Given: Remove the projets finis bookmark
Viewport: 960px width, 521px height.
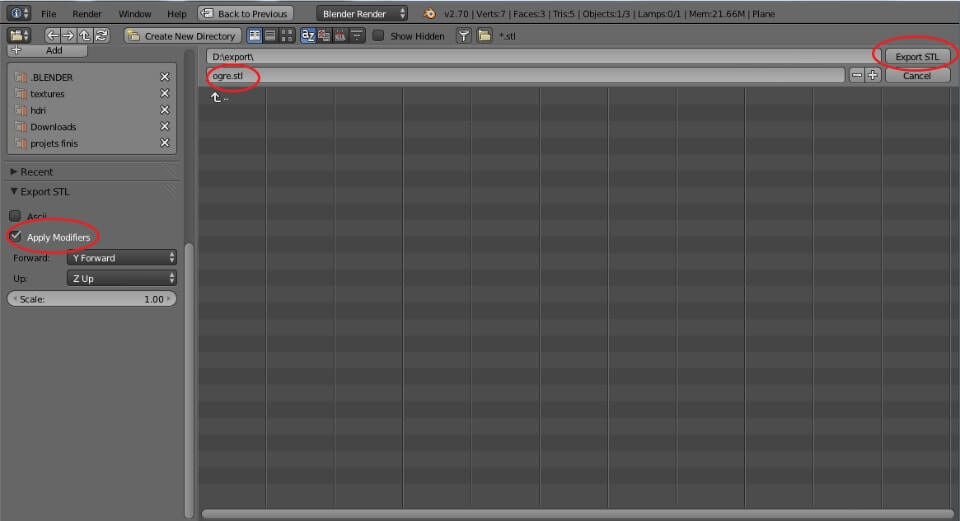Looking at the screenshot, I should click(164, 143).
